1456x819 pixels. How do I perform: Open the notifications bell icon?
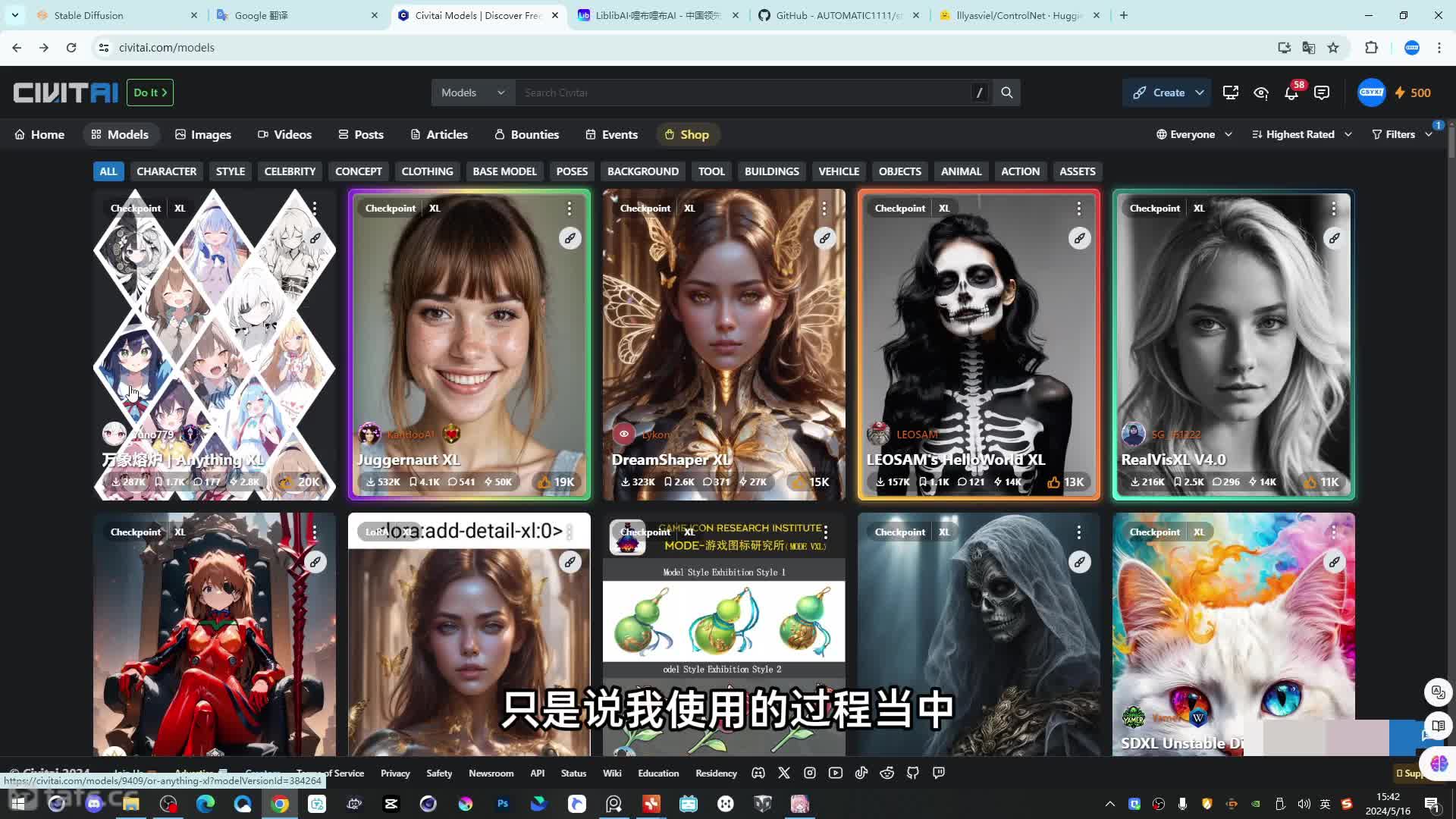(1291, 93)
